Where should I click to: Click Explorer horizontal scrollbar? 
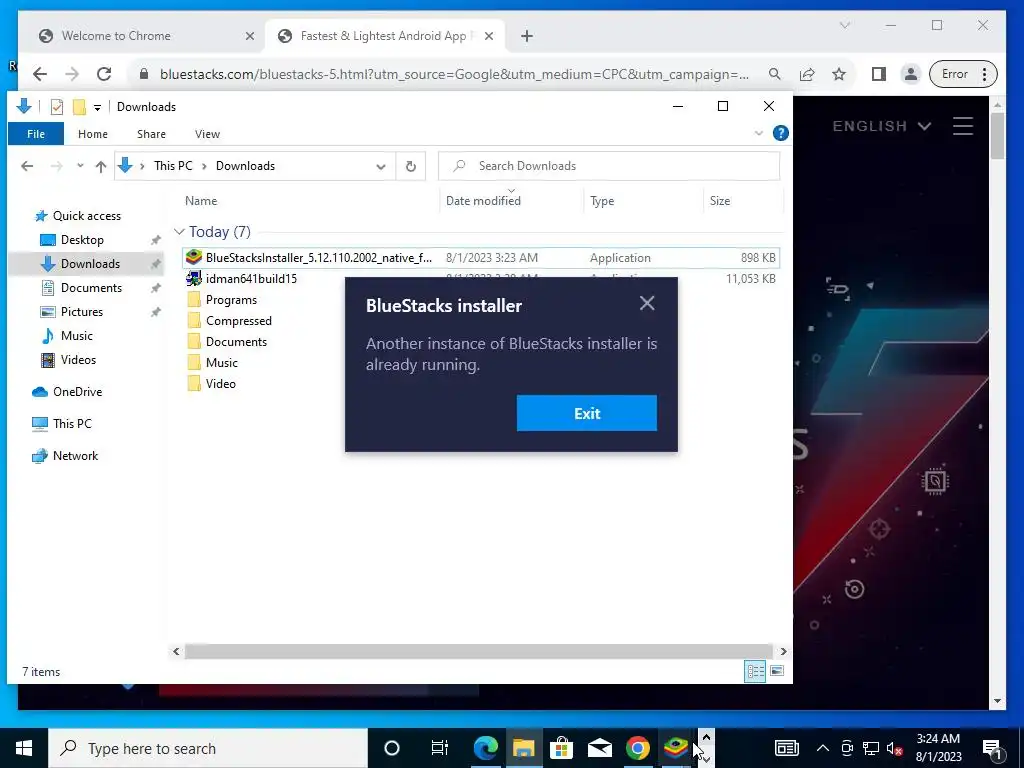pos(479,651)
